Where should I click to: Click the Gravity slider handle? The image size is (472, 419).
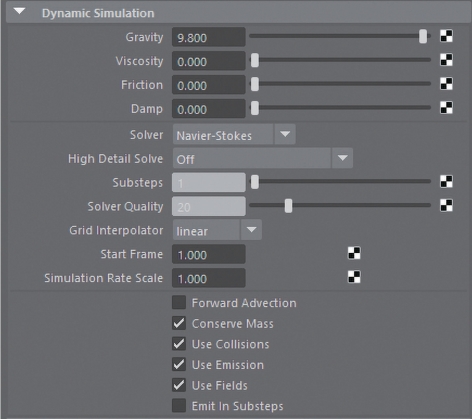point(423,36)
